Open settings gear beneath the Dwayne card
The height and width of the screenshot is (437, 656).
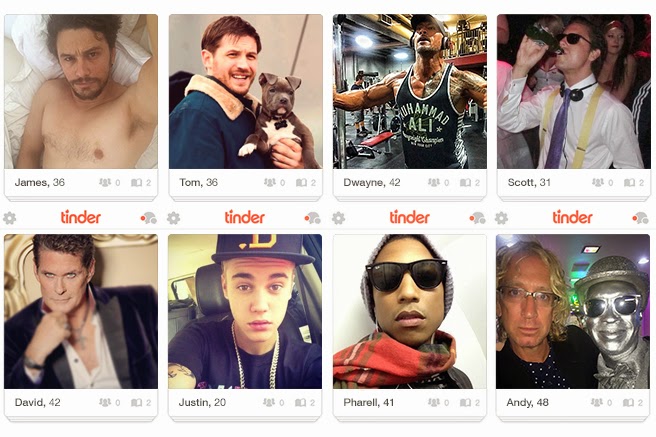coord(338,218)
